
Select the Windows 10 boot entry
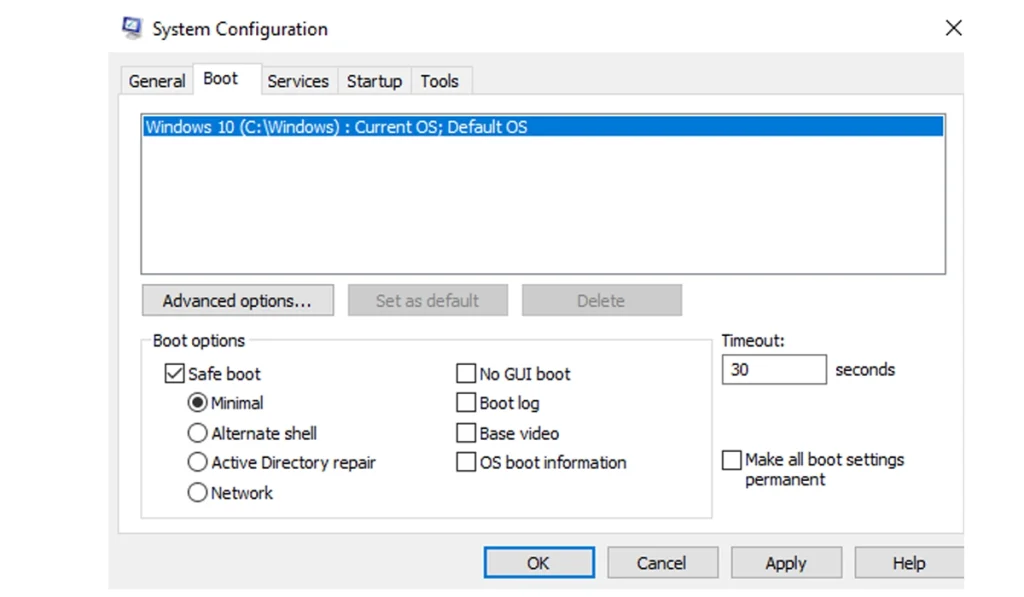336,127
